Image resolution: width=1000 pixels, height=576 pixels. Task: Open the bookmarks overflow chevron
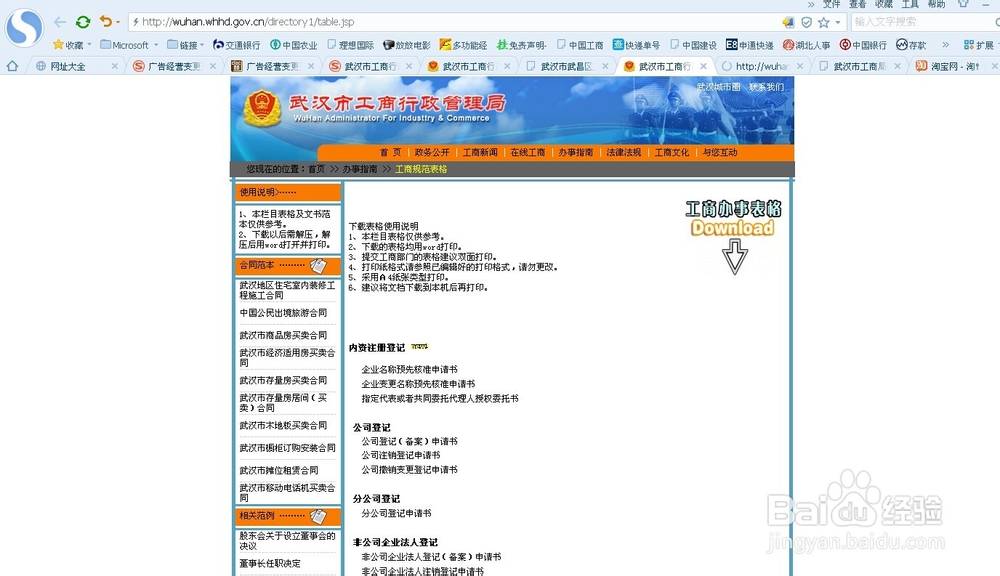point(946,44)
